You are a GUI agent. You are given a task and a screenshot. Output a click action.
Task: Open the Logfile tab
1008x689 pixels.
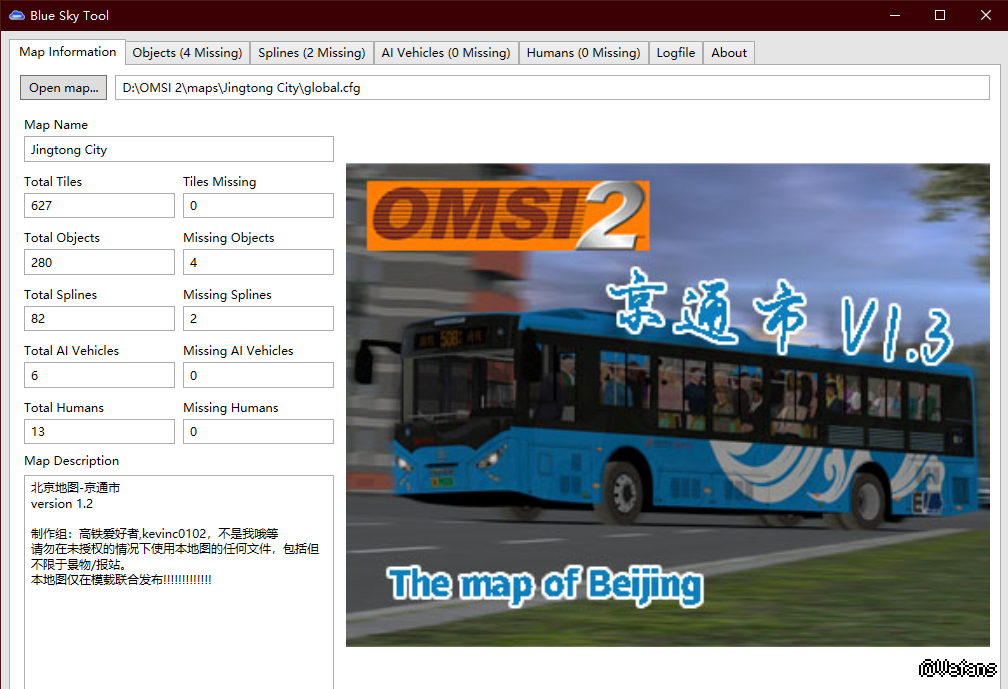[676, 53]
